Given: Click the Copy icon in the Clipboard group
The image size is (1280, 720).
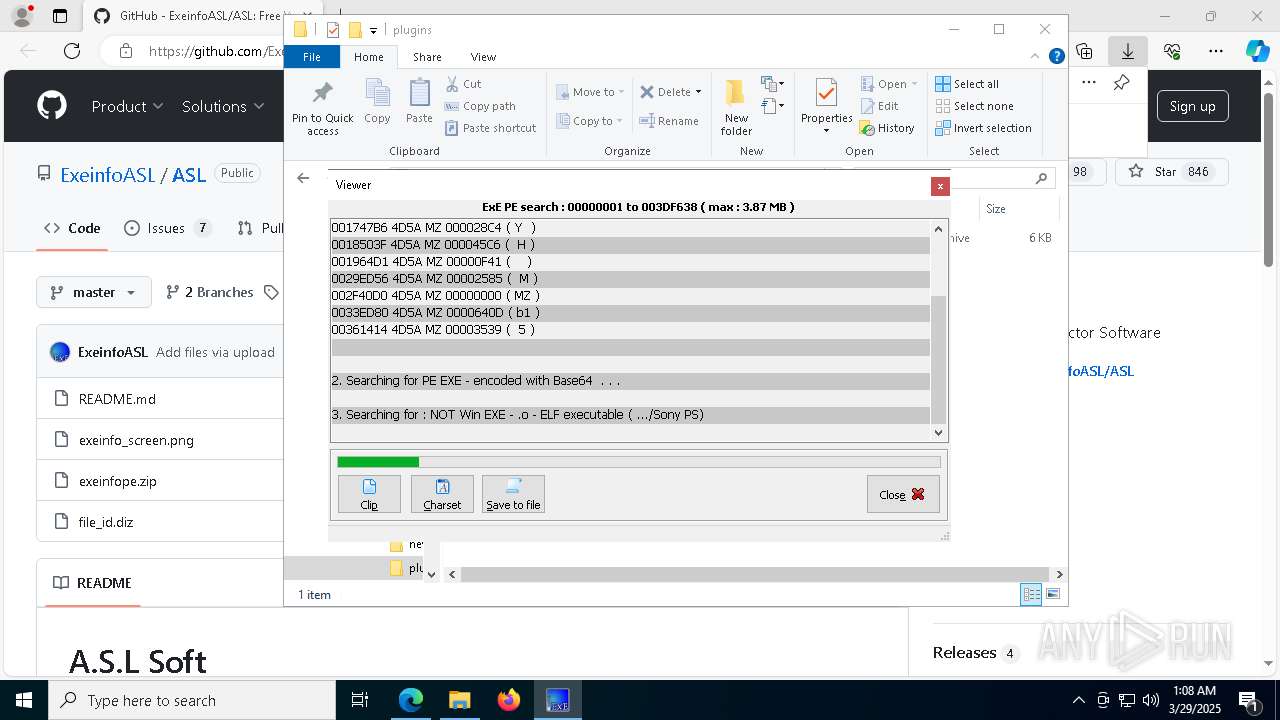Looking at the screenshot, I should point(377,102).
